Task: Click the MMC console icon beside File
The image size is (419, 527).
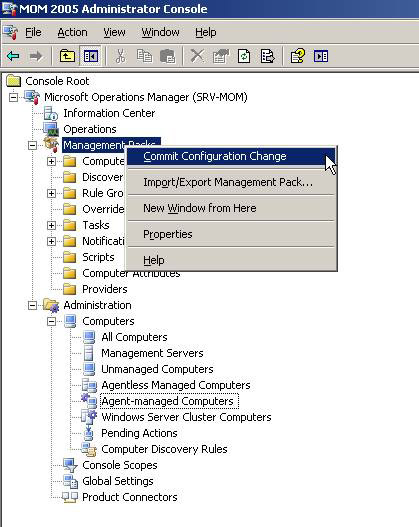Action: 10,32
